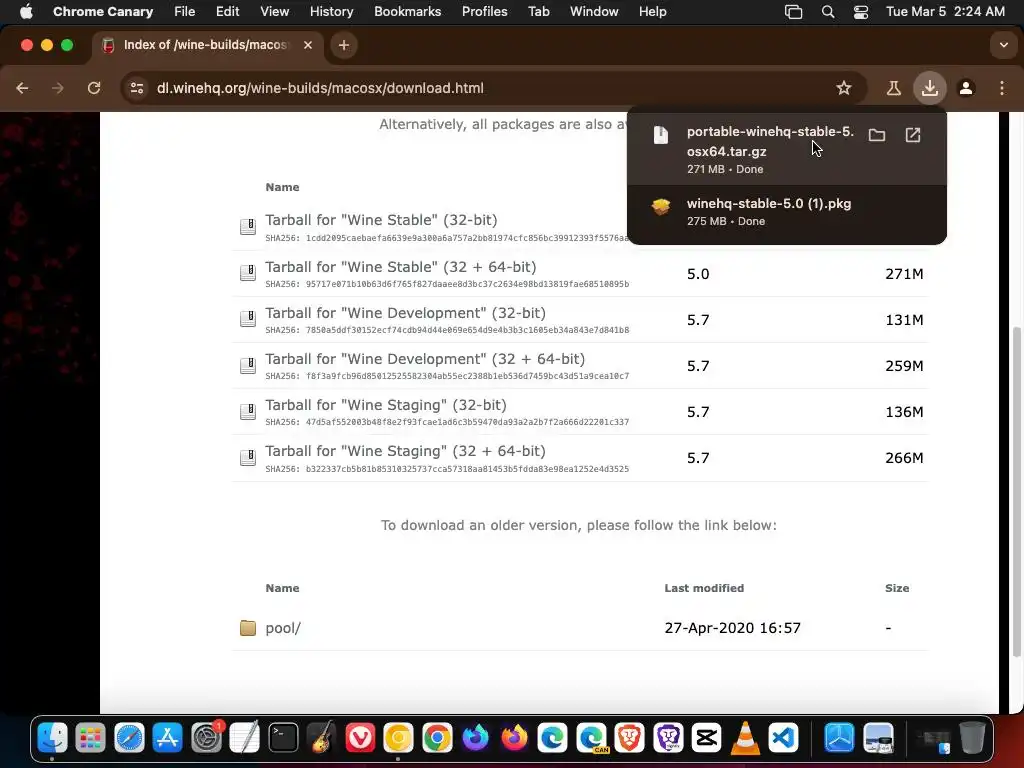The image size is (1024, 768).
Task: Bookmark this page with the star icon
Action: coord(844,88)
